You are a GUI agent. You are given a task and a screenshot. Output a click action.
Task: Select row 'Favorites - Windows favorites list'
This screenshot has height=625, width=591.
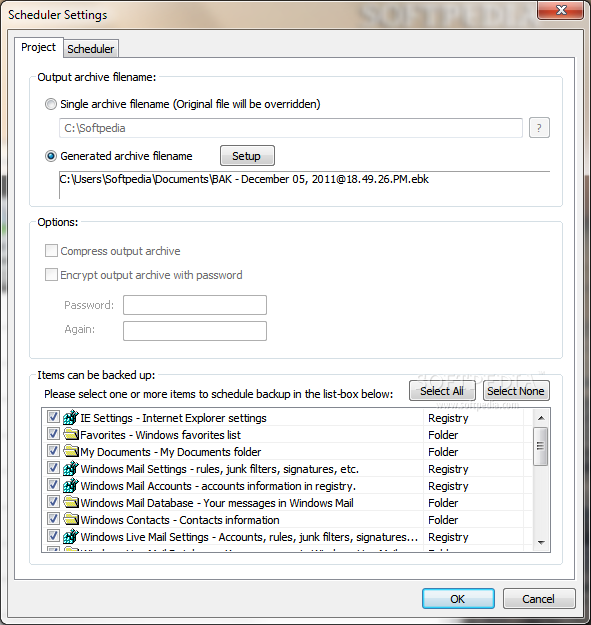click(x=161, y=435)
